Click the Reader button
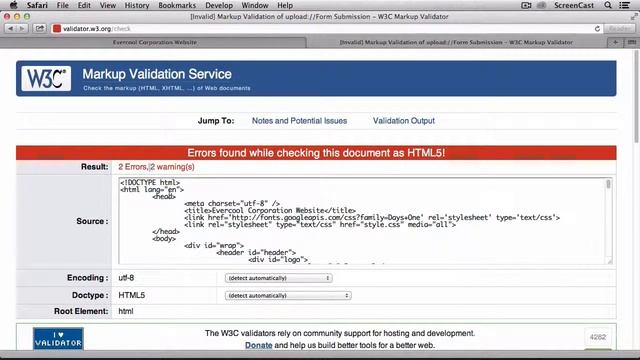The height and width of the screenshot is (360, 640). [x=620, y=29]
